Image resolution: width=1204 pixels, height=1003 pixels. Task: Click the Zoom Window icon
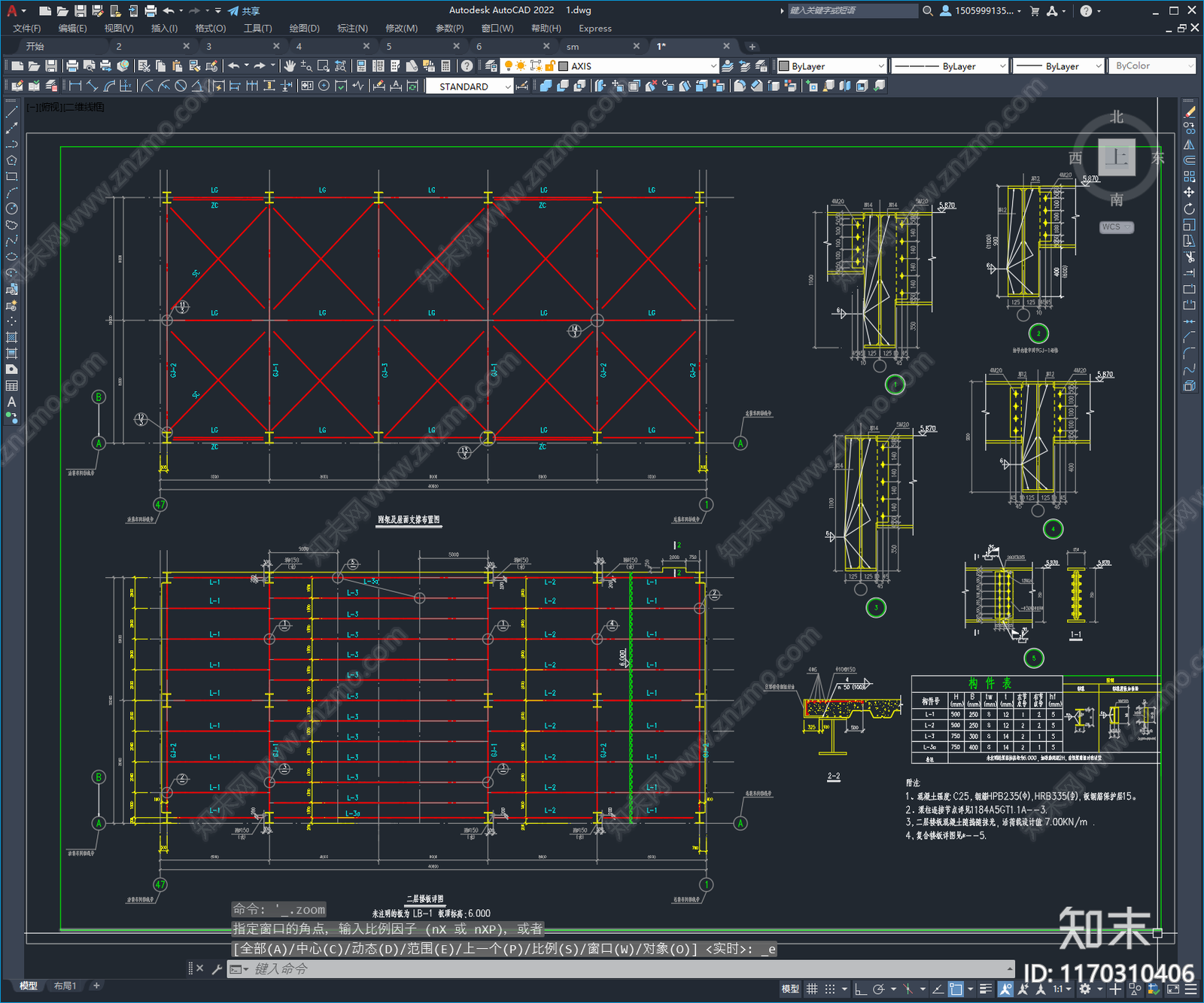point(324,66)
